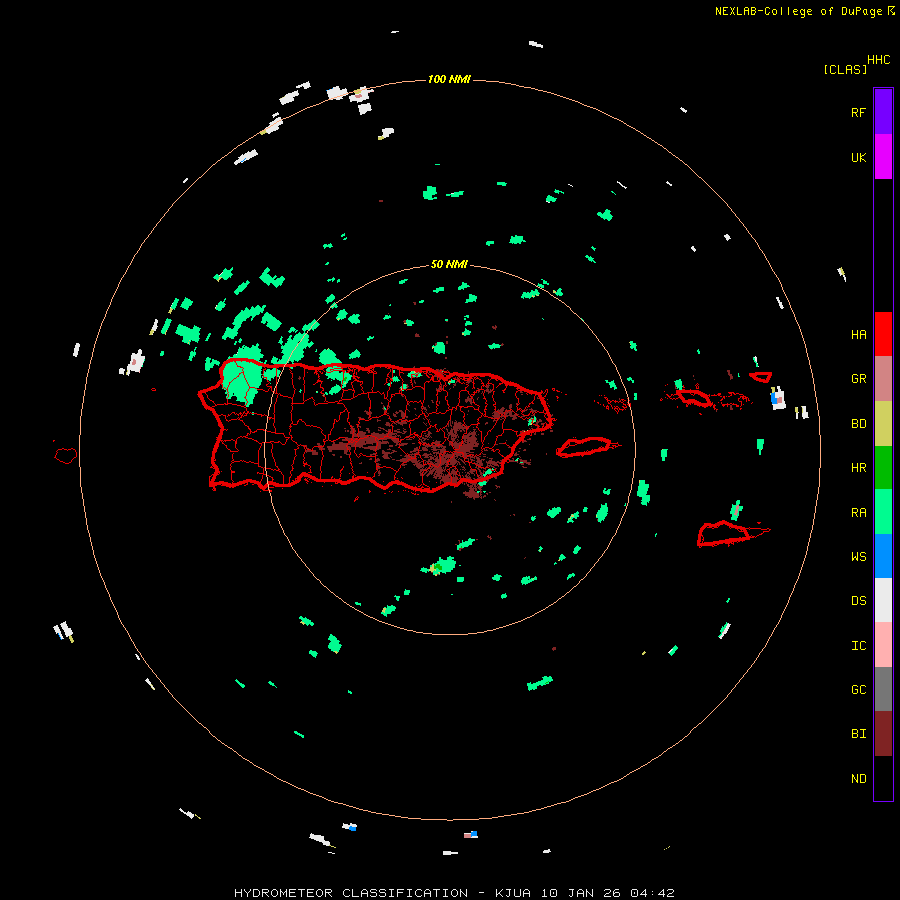Click the HA legend label

[858, 334]
